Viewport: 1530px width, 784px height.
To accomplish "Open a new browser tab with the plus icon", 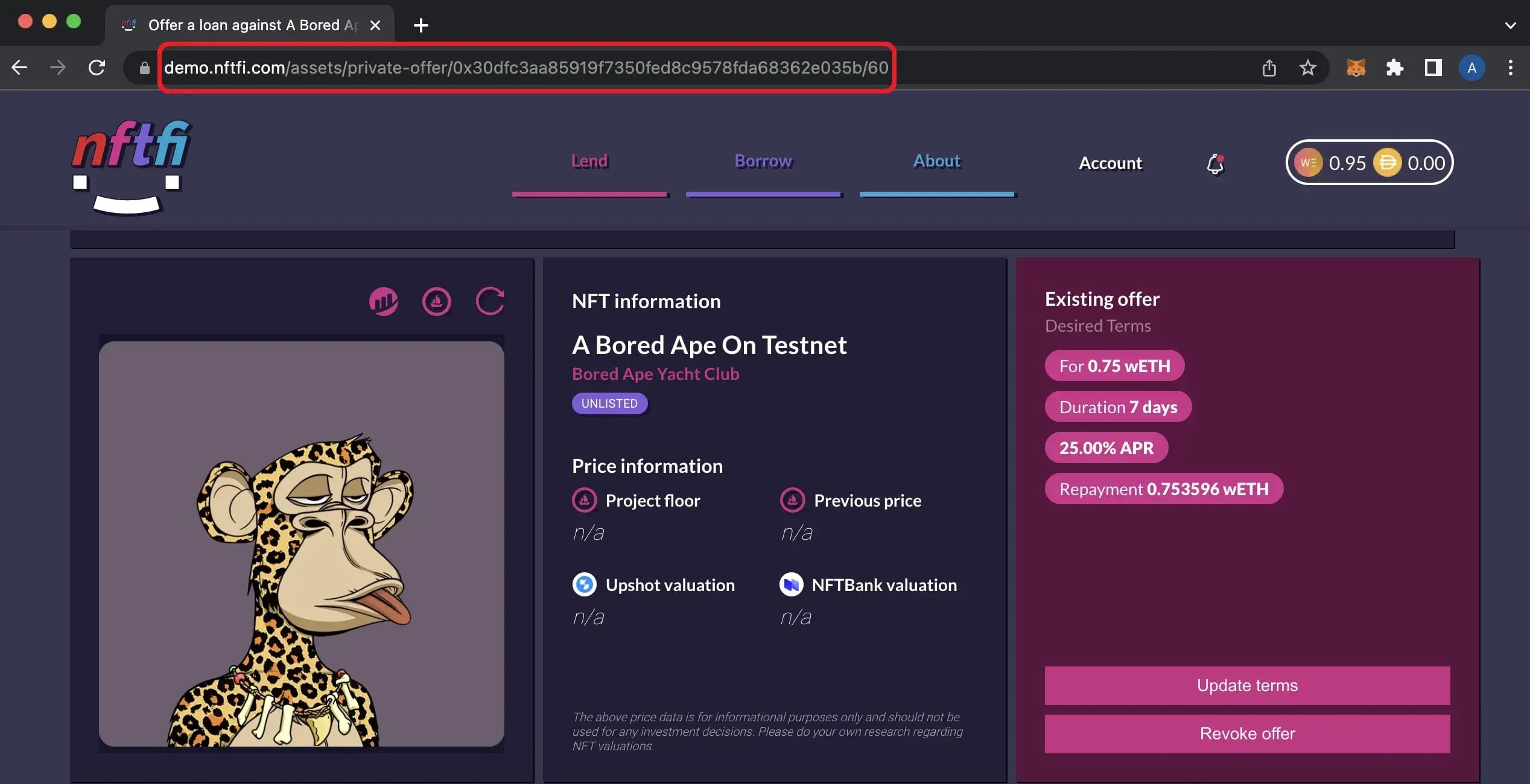I will pos(421,25).
